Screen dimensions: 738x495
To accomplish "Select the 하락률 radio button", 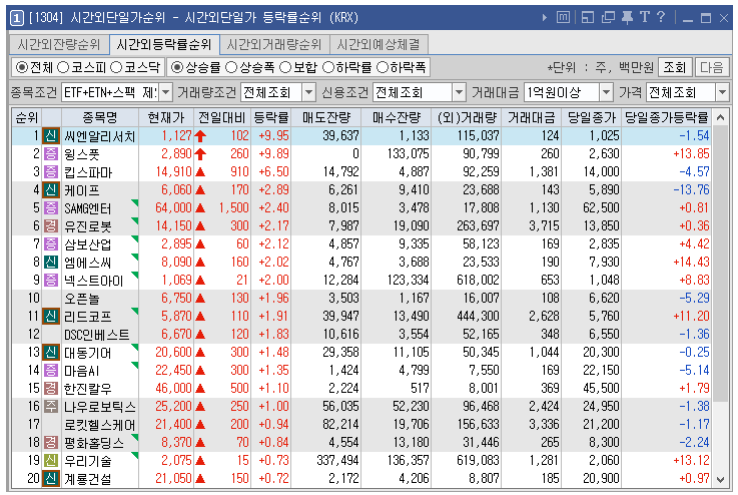I will [328, 67].
